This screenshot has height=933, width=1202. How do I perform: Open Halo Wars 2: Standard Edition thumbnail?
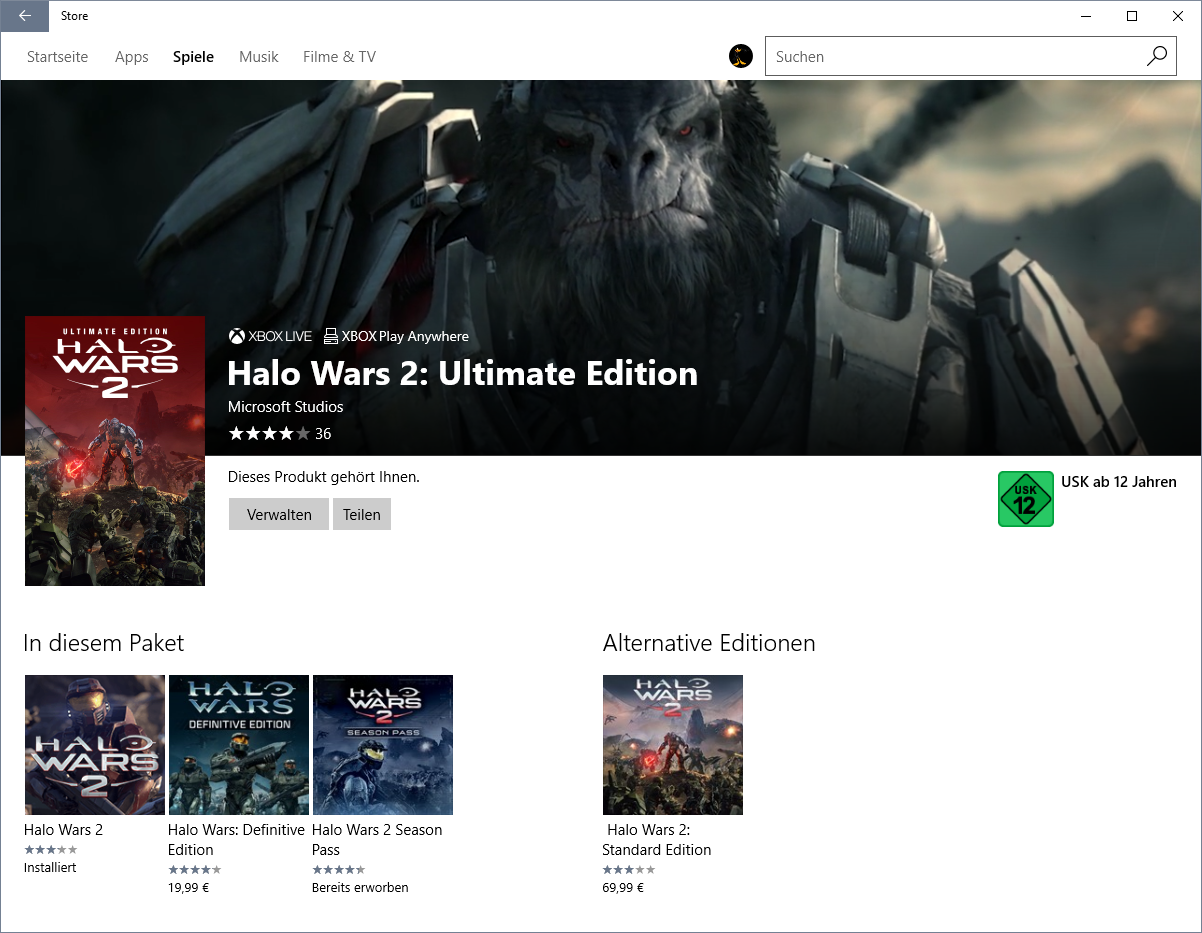[673, 745]
